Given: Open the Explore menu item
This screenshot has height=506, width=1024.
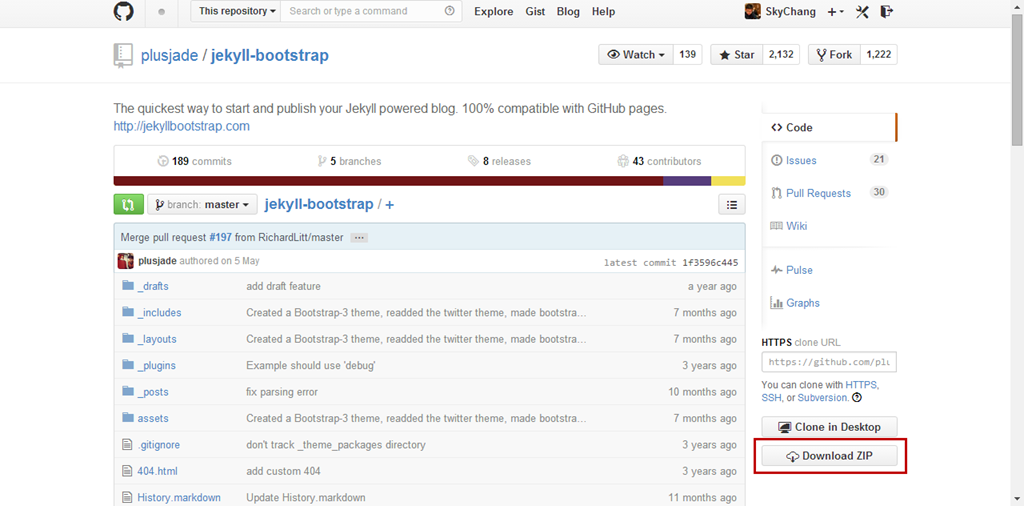Looking at the screenshot, I should (494, 11).
